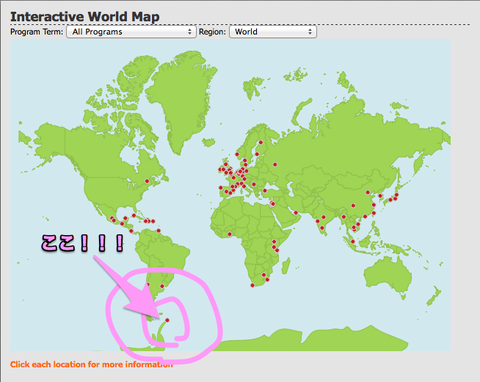Select the red marker in southern India
The width and height of the screenshot is (480, 382).
click(322, 228)
